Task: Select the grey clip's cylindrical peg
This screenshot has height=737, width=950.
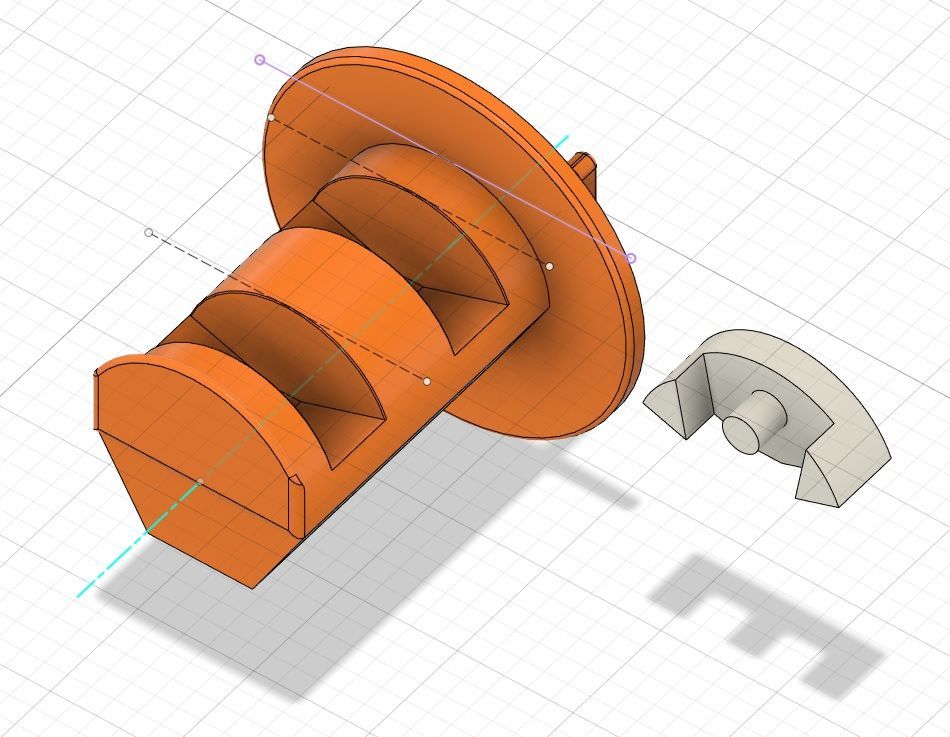Action: coord(753,423)
